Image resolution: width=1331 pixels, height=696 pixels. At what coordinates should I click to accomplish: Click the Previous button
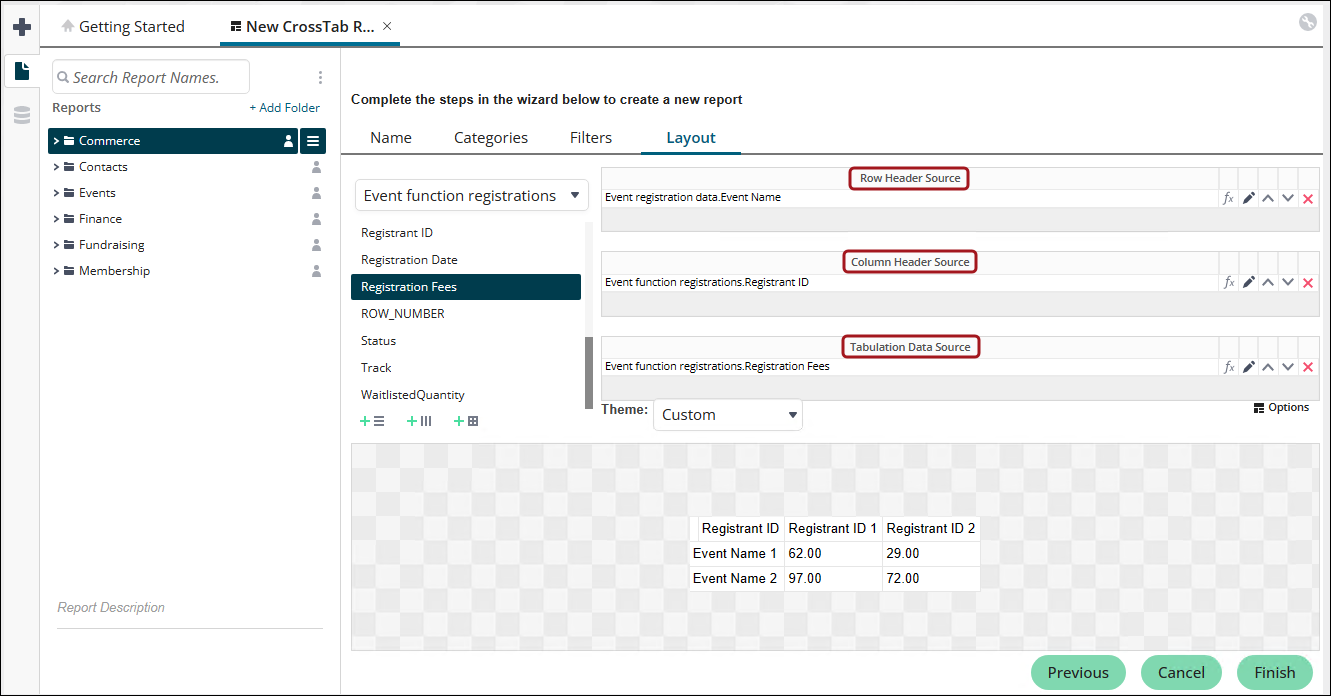point(1078,673)
